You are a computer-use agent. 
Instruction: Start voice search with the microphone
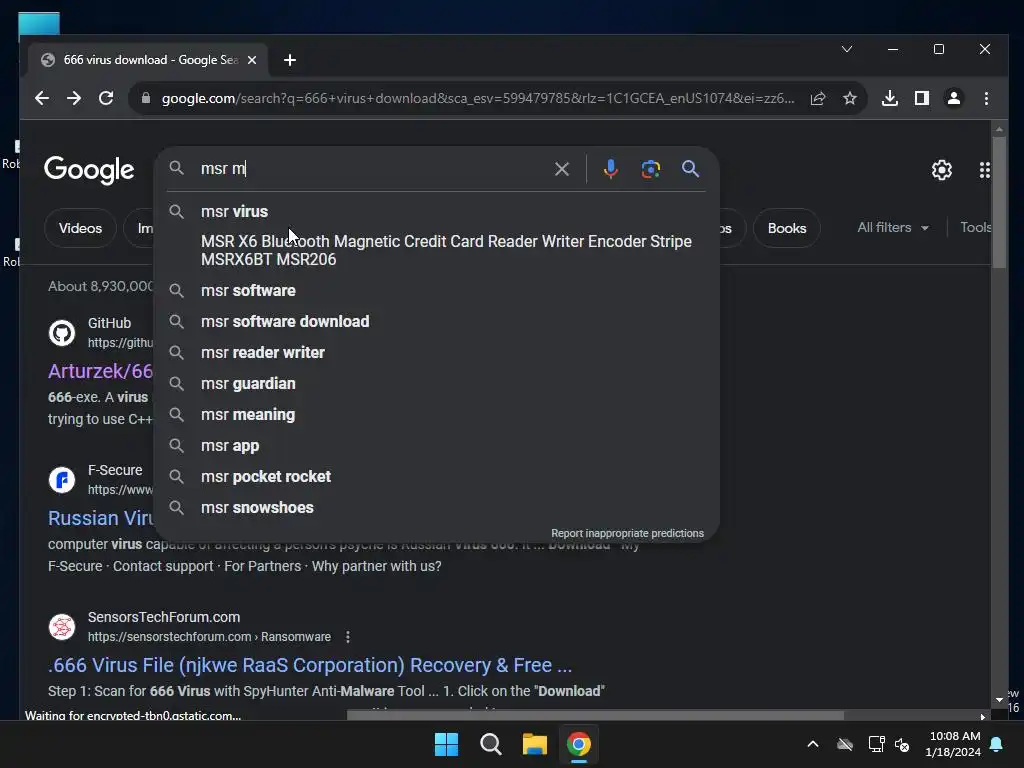pyautogui.click(x=611, y=169)
